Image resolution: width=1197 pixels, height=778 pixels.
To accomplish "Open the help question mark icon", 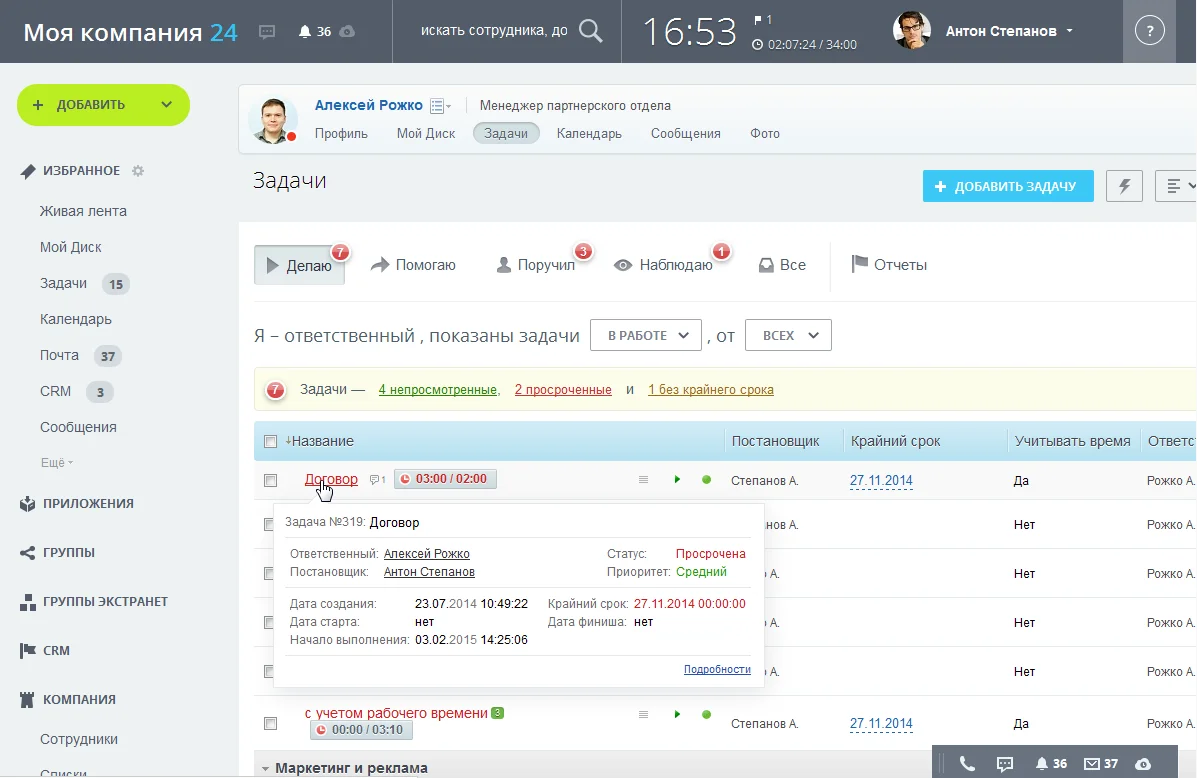I will (1150, 31).
